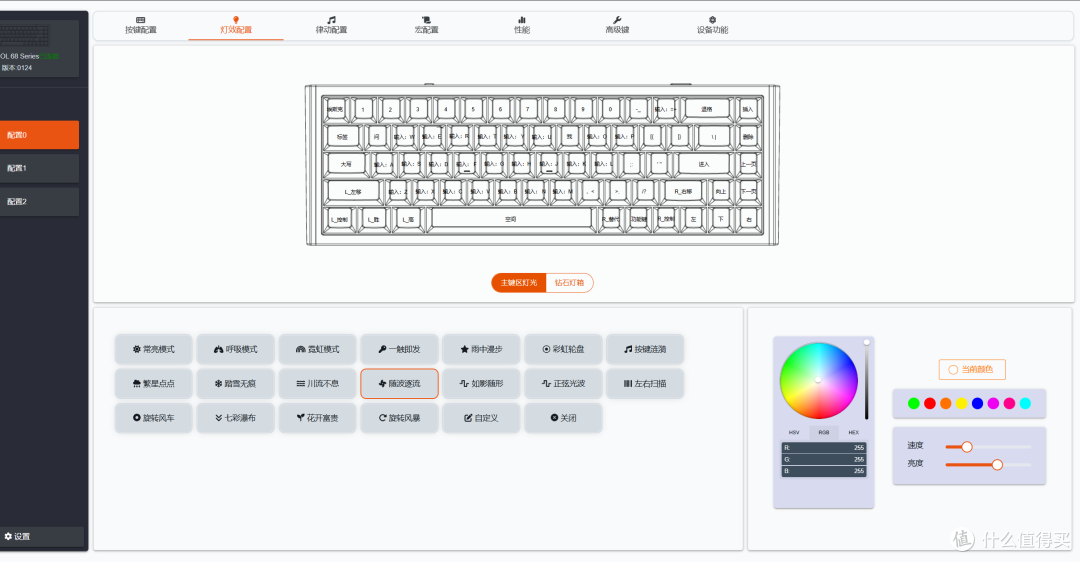
Task: Switch color input to HEX mode
Action: coord(853,433)
